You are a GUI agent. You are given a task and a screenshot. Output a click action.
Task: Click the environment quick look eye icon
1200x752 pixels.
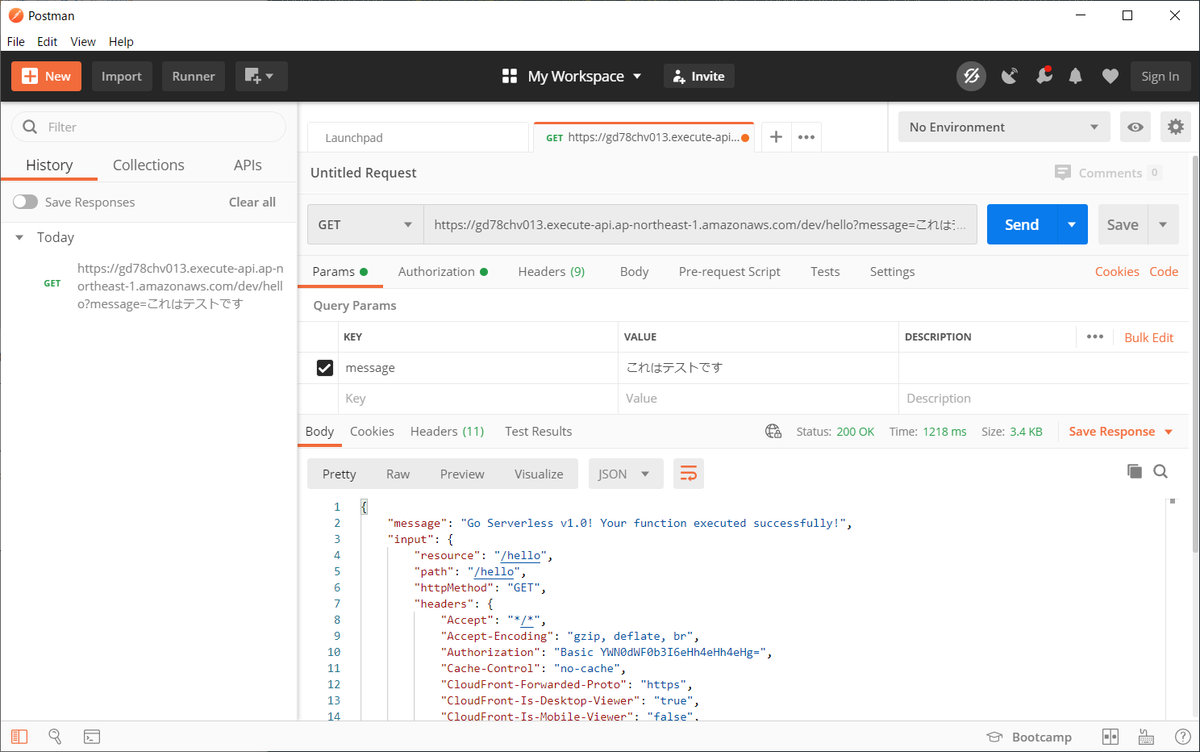tap(1135, 127)
